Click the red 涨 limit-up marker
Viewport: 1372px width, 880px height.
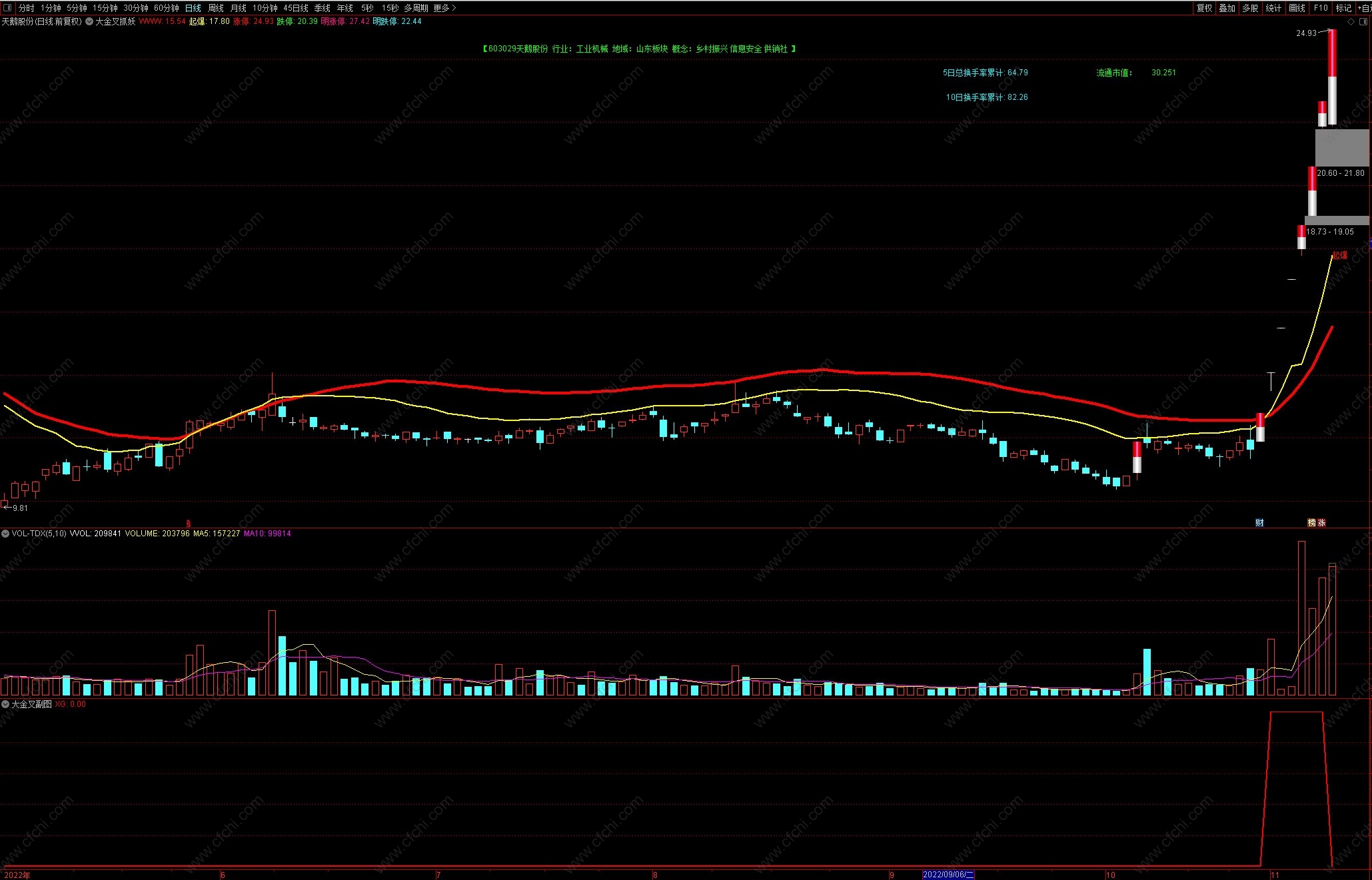tap(1321, 523)
